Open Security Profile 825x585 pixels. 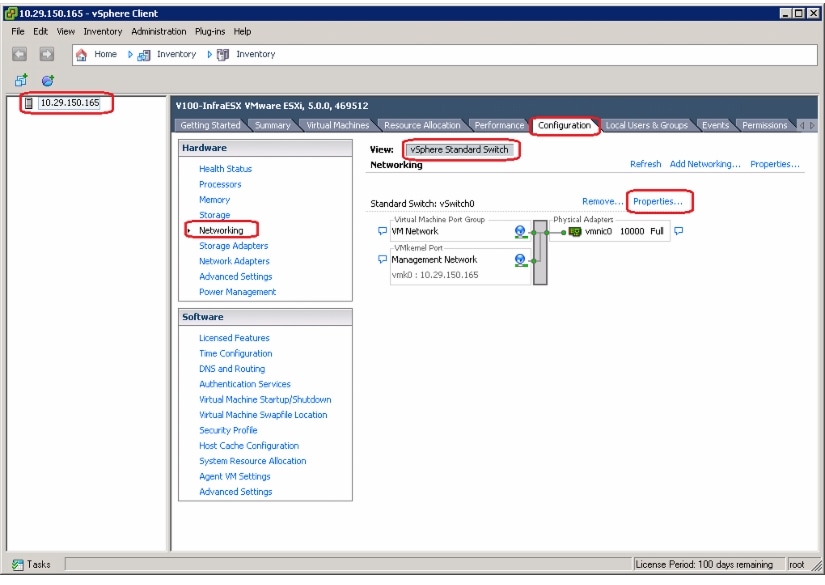pyautogui.click(x=228, y=430)
